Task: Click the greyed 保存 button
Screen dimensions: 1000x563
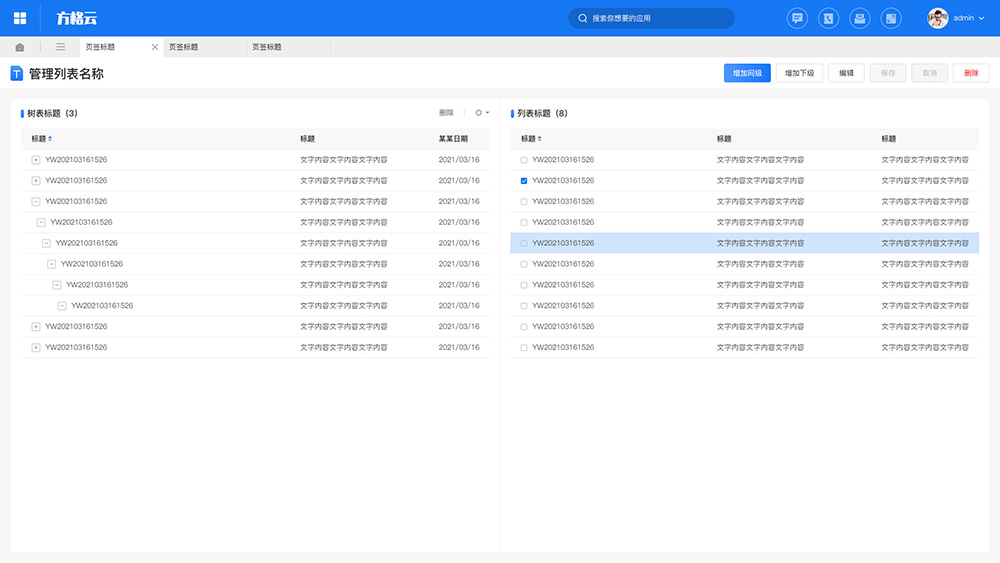Action: coord(888,73)
